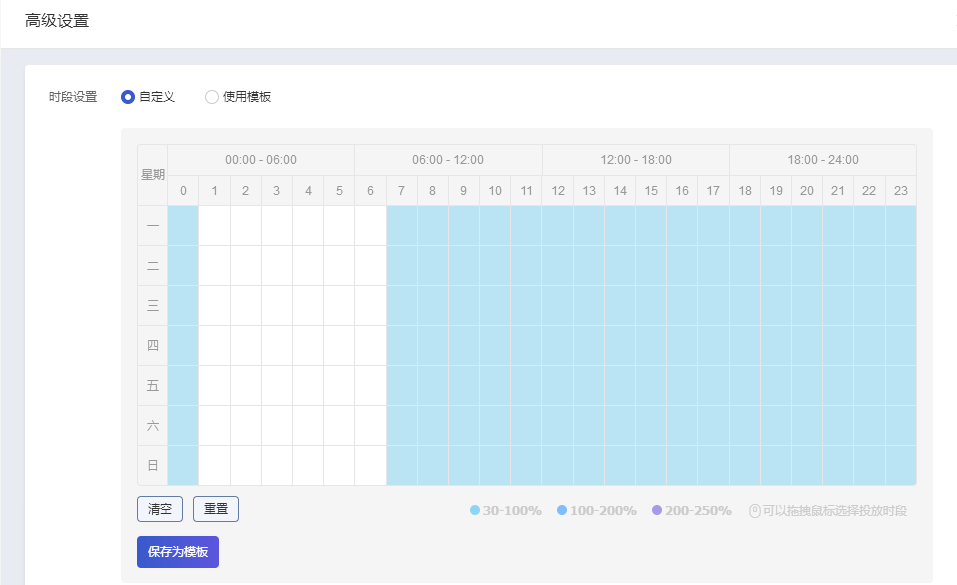Click the hour 20 column header
The height and width of the screenshot is (585, 957).
pos(807,191)
